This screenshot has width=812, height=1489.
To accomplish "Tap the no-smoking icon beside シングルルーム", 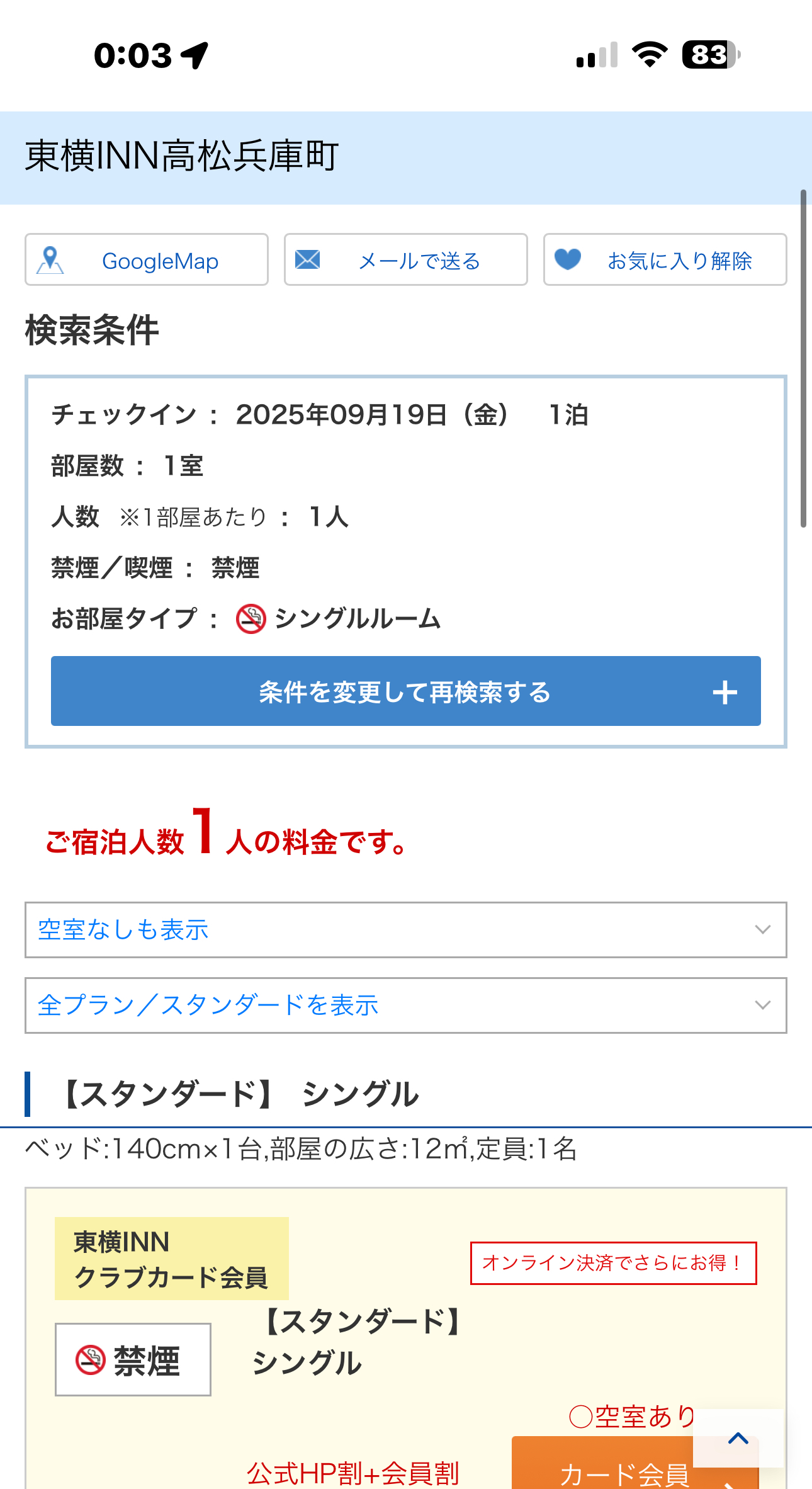I will (x=251, y=619).
